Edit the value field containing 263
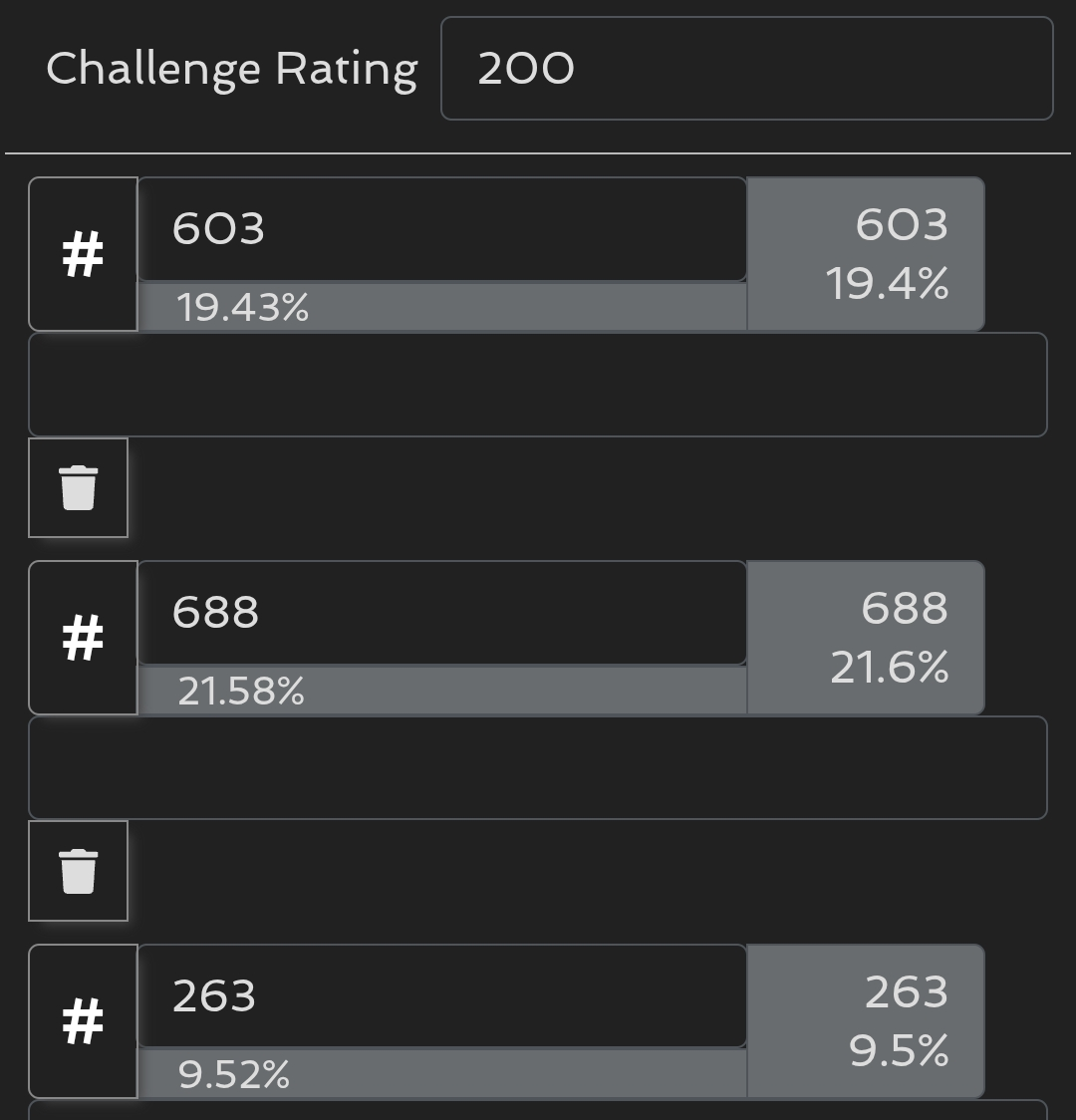 coord(441,996)
